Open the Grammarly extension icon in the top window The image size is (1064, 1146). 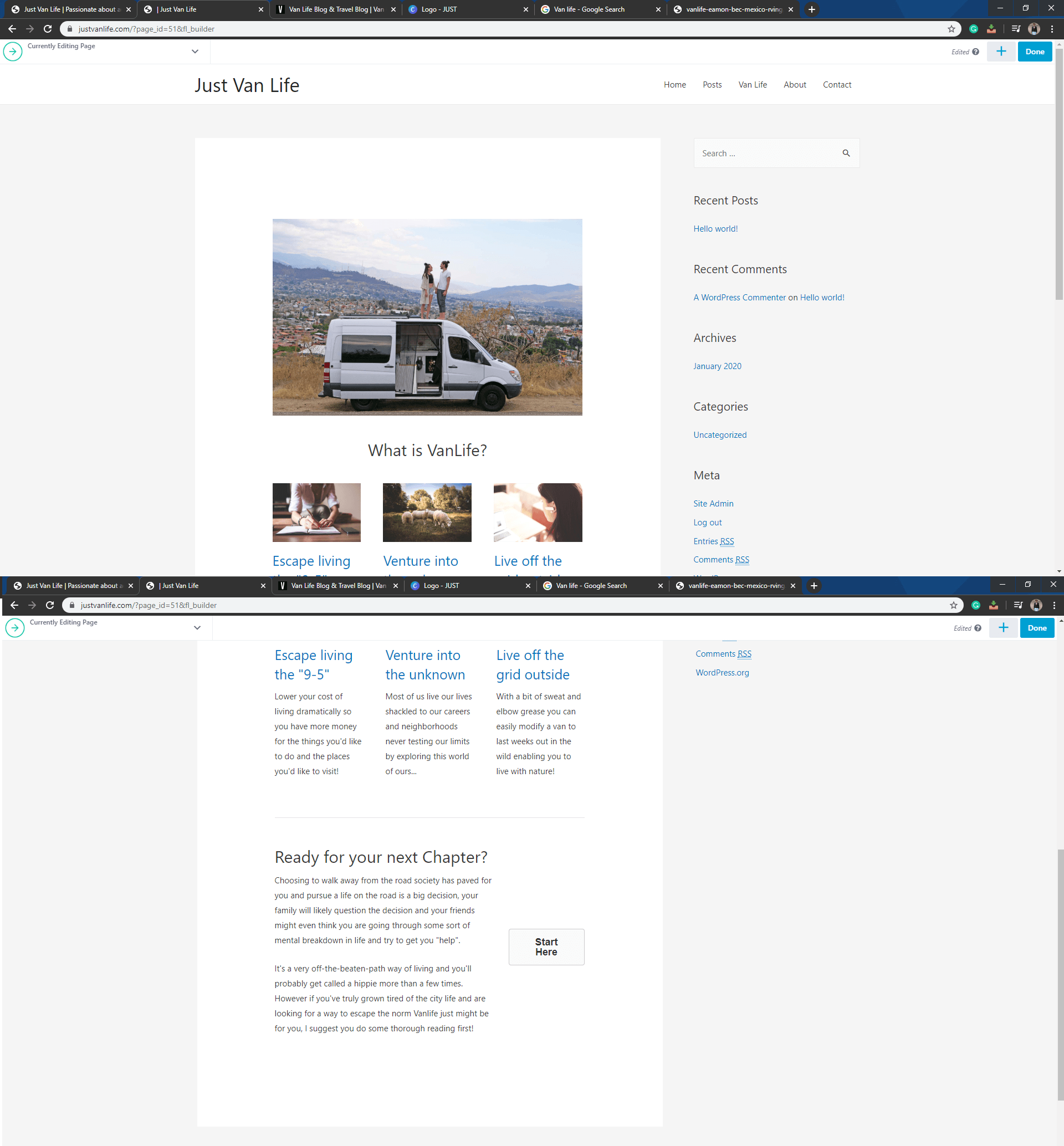(974, 29)
